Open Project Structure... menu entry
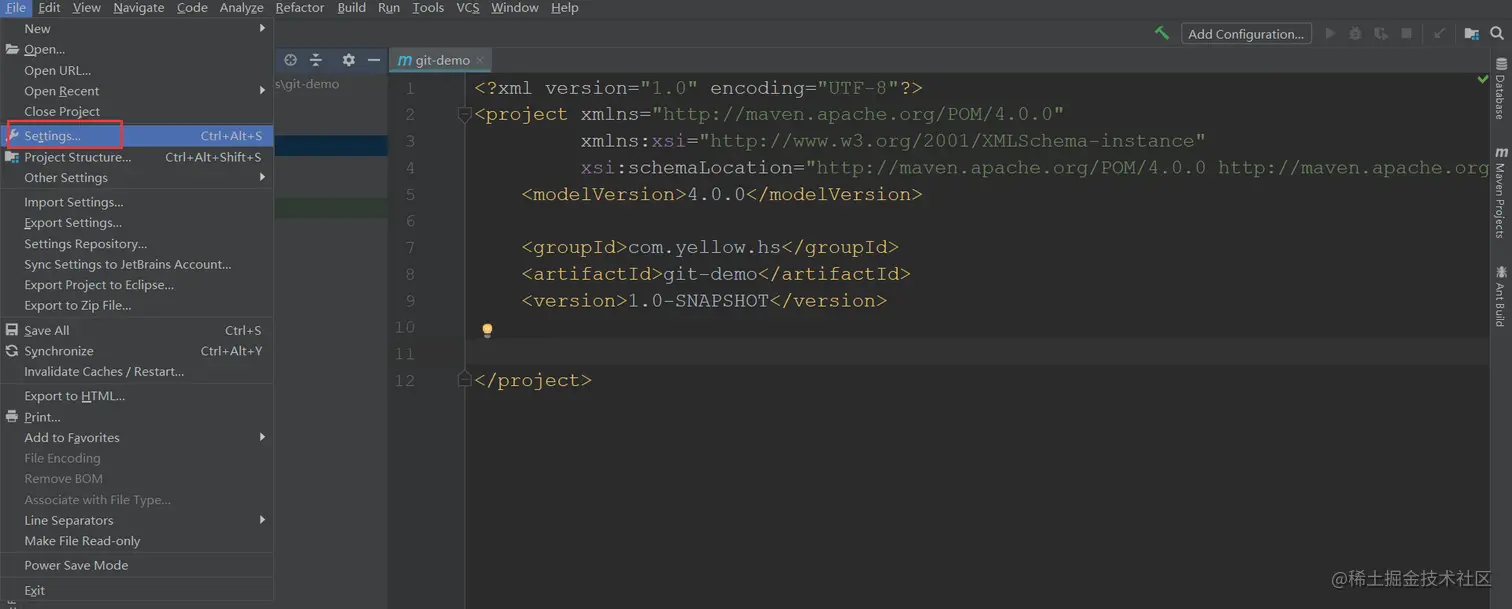Screen dimensions: 1512x609 137,157
